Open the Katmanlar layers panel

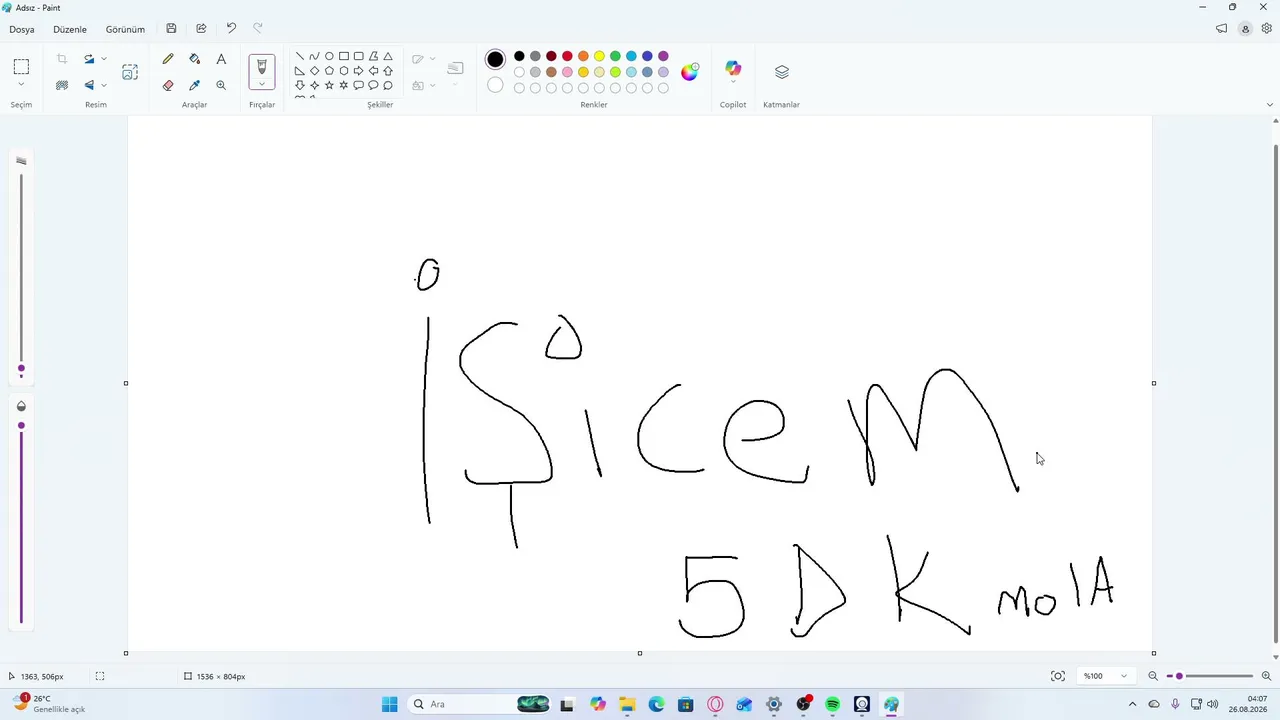(x=782, y=72)
